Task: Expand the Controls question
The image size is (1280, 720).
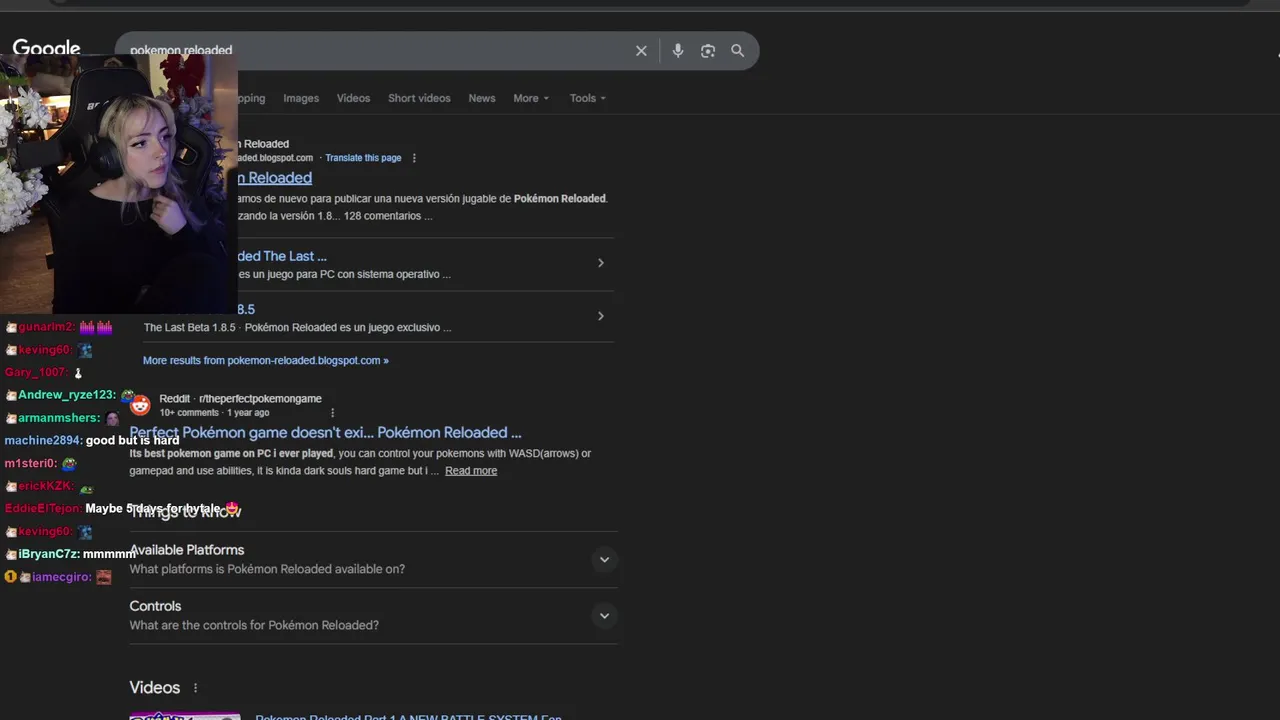Action: [x=374, y=615]
